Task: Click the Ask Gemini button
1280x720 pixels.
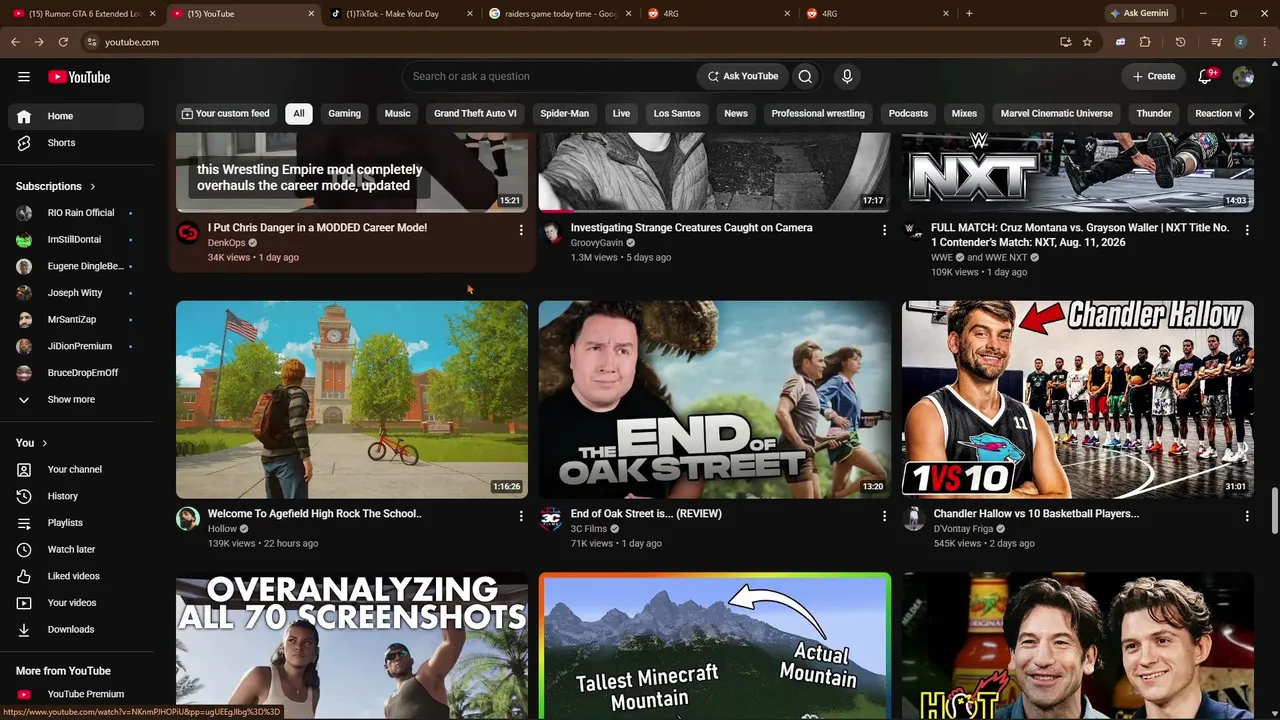Action: (1139, 14)
